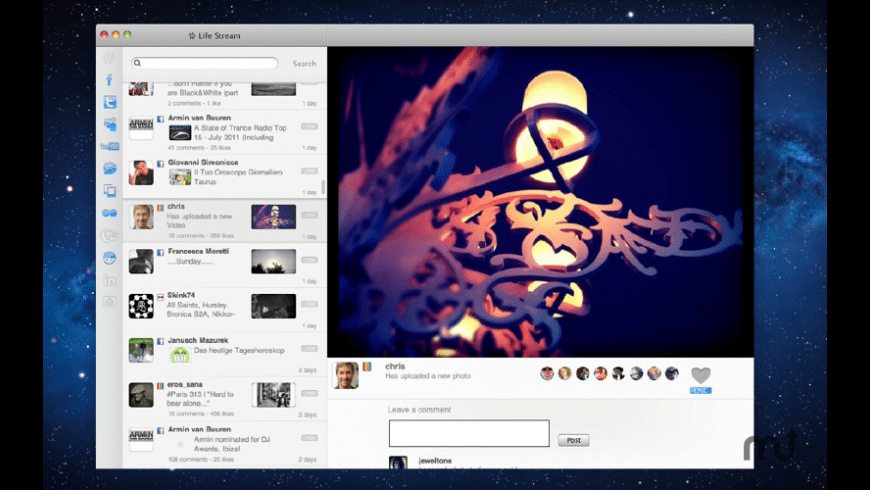Select the round blue face sidebar icon
Screen dimensions: 870x490
(x=110, y=258)
